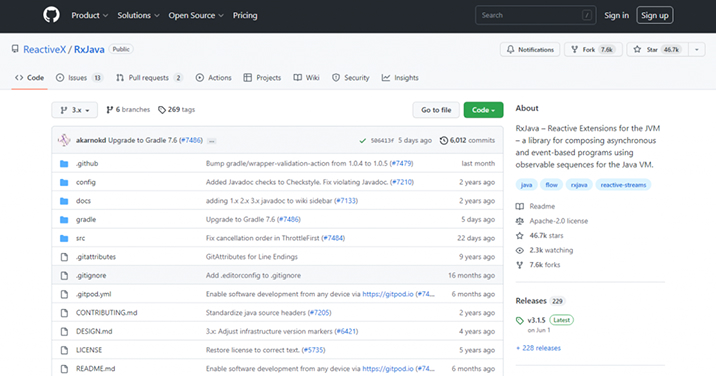Click Sign in
The height and width of the screenshot is (376, 716).
(x=616, y=16)
